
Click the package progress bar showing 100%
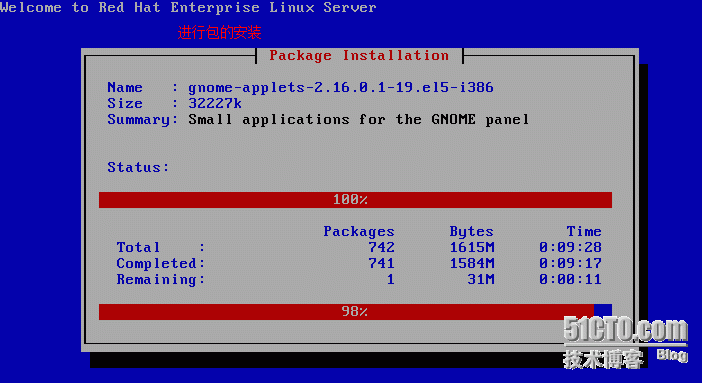coord(355,200)
